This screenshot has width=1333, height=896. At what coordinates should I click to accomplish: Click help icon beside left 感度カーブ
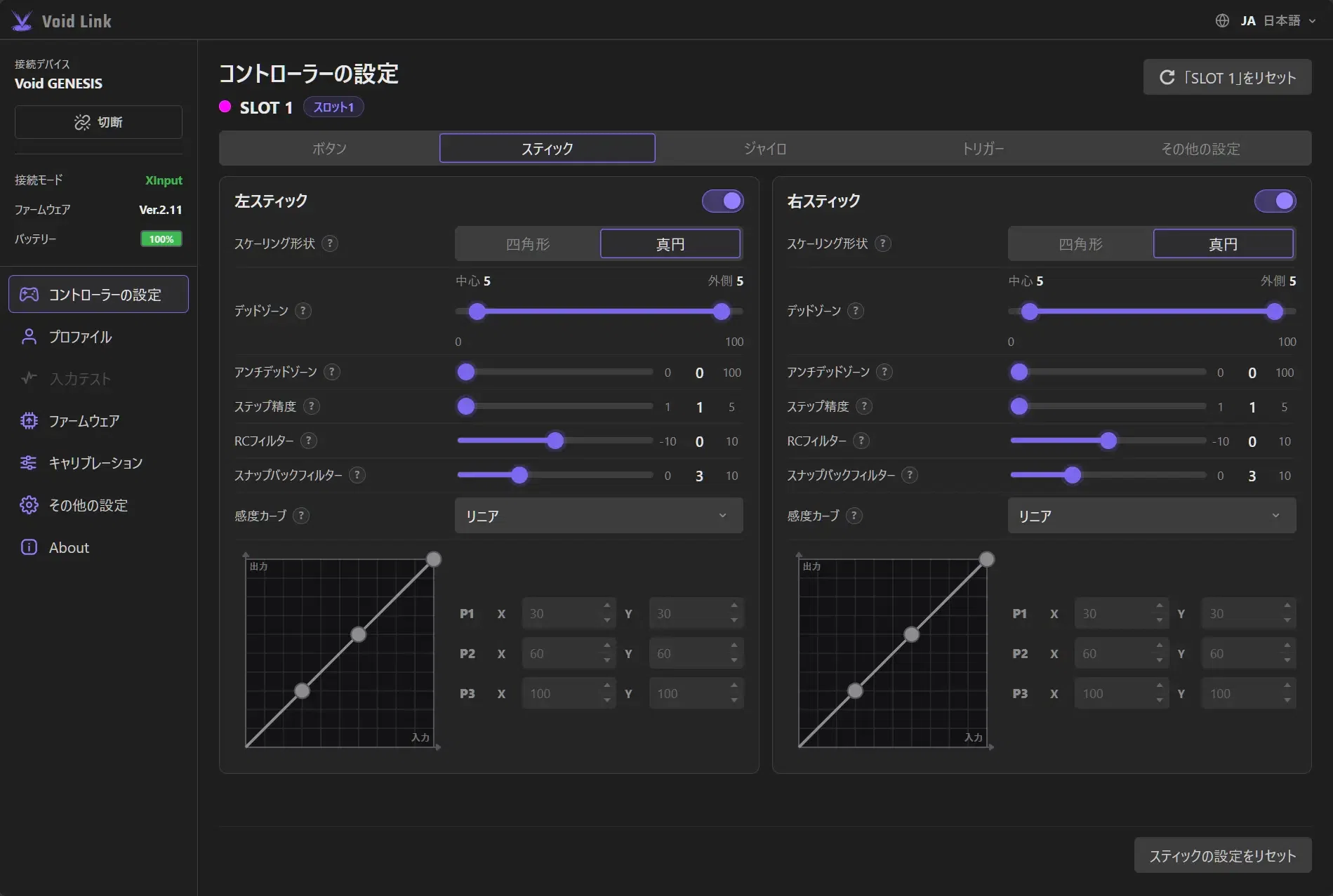(x=301, y=516)
